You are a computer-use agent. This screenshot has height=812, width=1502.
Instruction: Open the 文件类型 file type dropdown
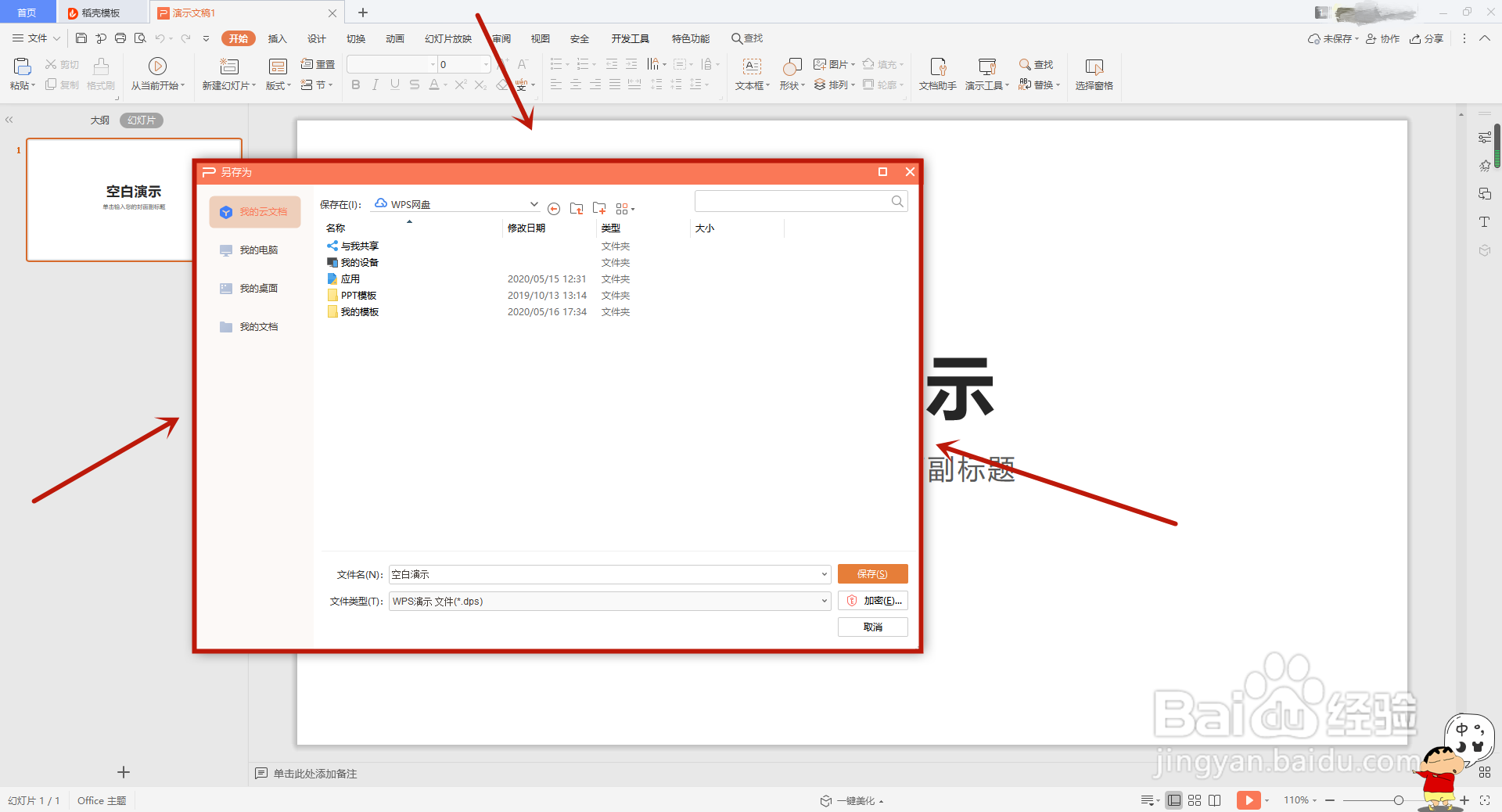point(823,602)
